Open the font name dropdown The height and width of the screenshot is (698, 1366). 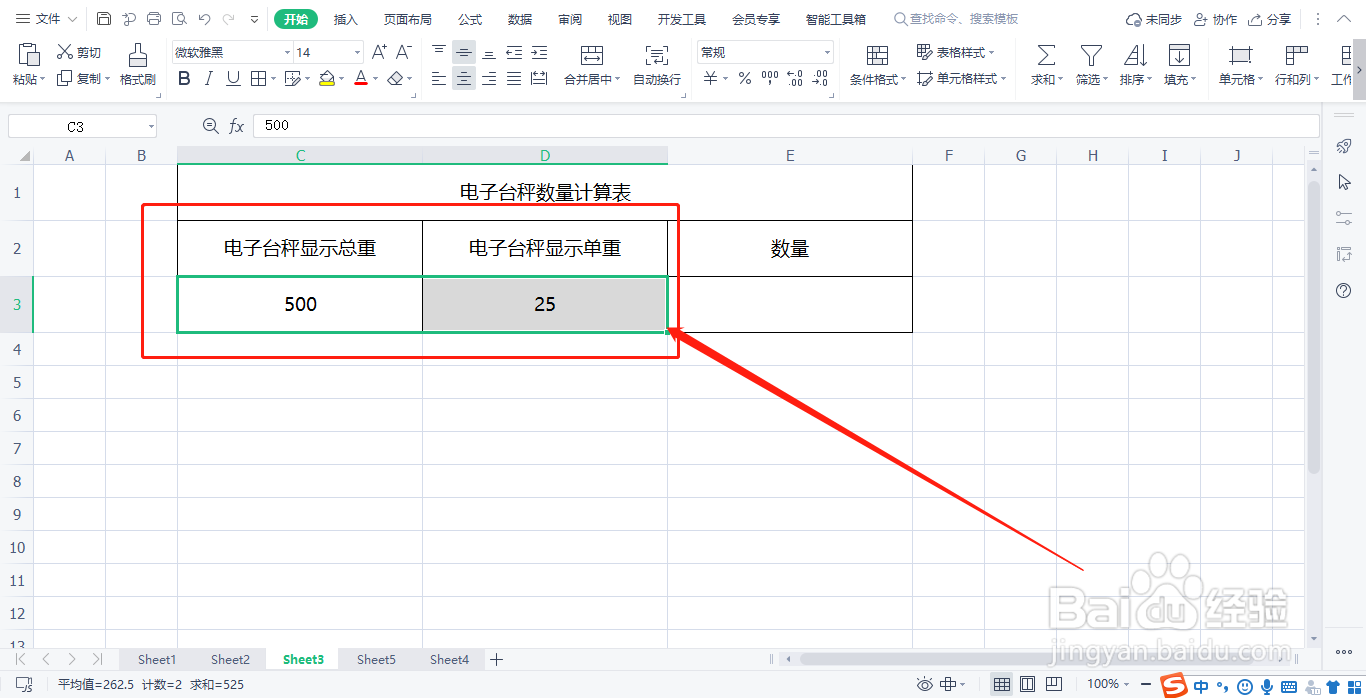pyautogui.click(x=286, y=51)
